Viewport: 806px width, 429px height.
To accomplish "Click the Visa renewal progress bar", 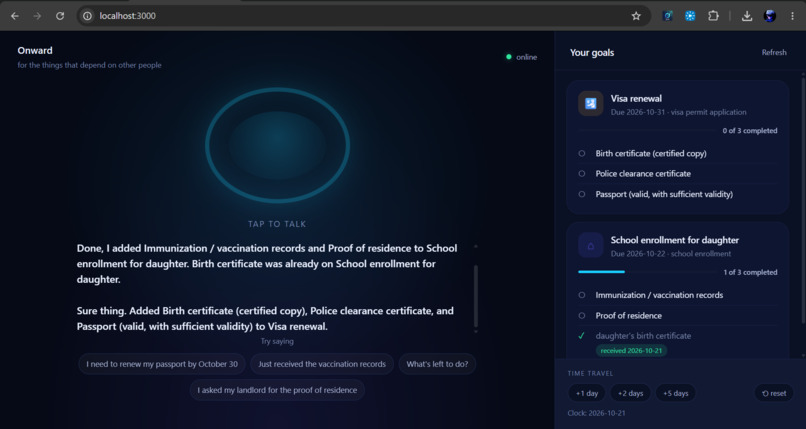I will pyautogui.click(x=648, y=130).
